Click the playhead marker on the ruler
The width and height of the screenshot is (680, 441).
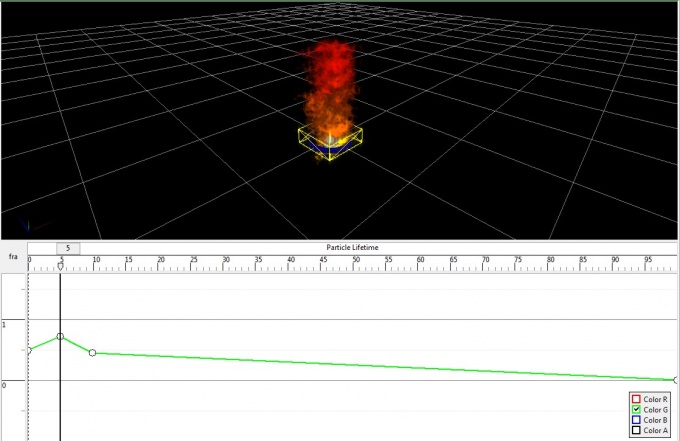click(x=61, y=267)
